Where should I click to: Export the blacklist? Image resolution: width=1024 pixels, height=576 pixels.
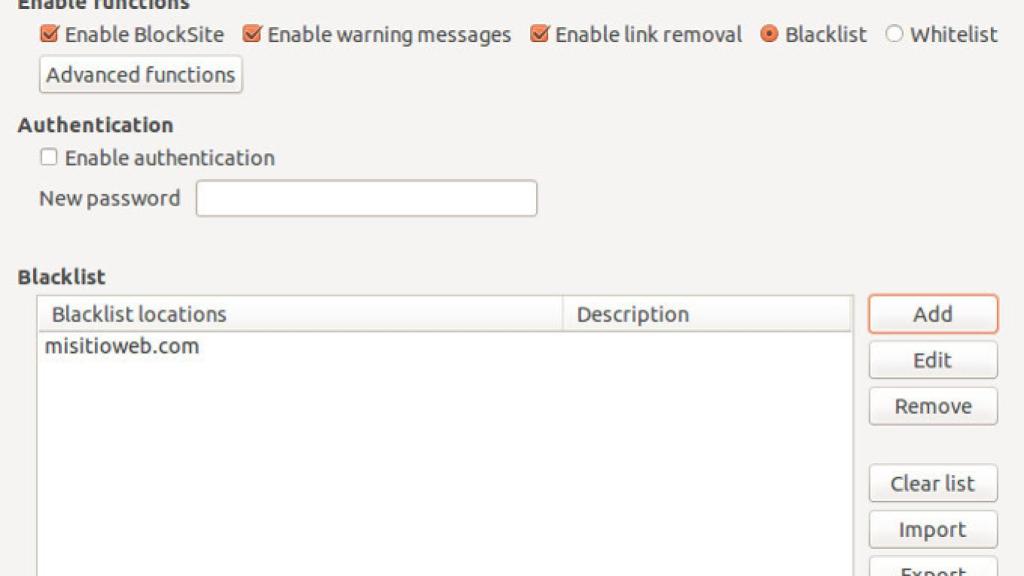tap(932, 568)
